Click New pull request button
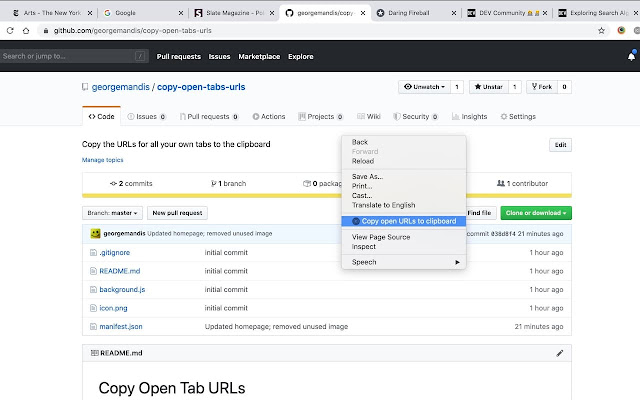 (177, 213)
